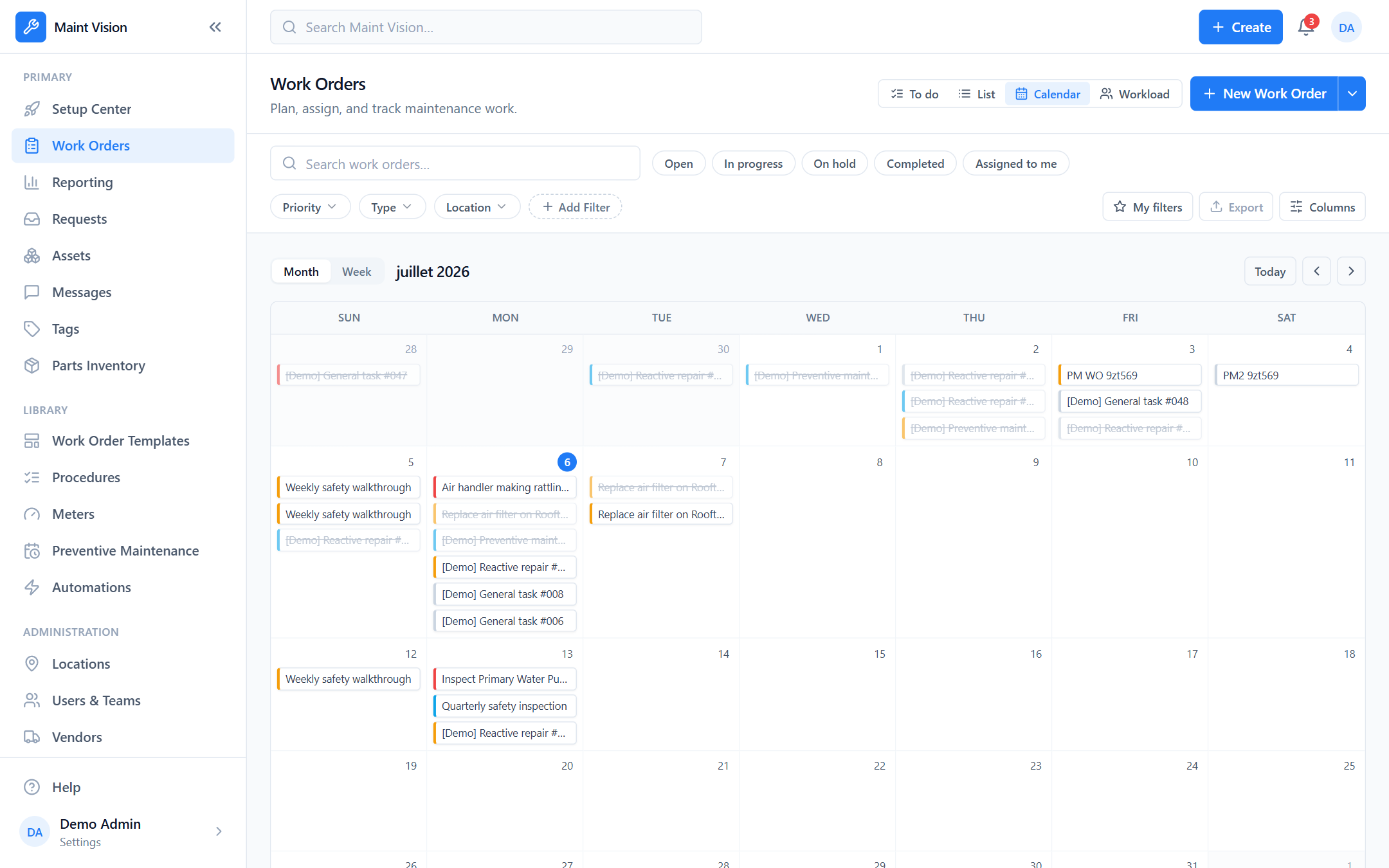
Task: Collapse the sidebar with double chevron icon
Action: pyautogui.click(x=215, y=27)
